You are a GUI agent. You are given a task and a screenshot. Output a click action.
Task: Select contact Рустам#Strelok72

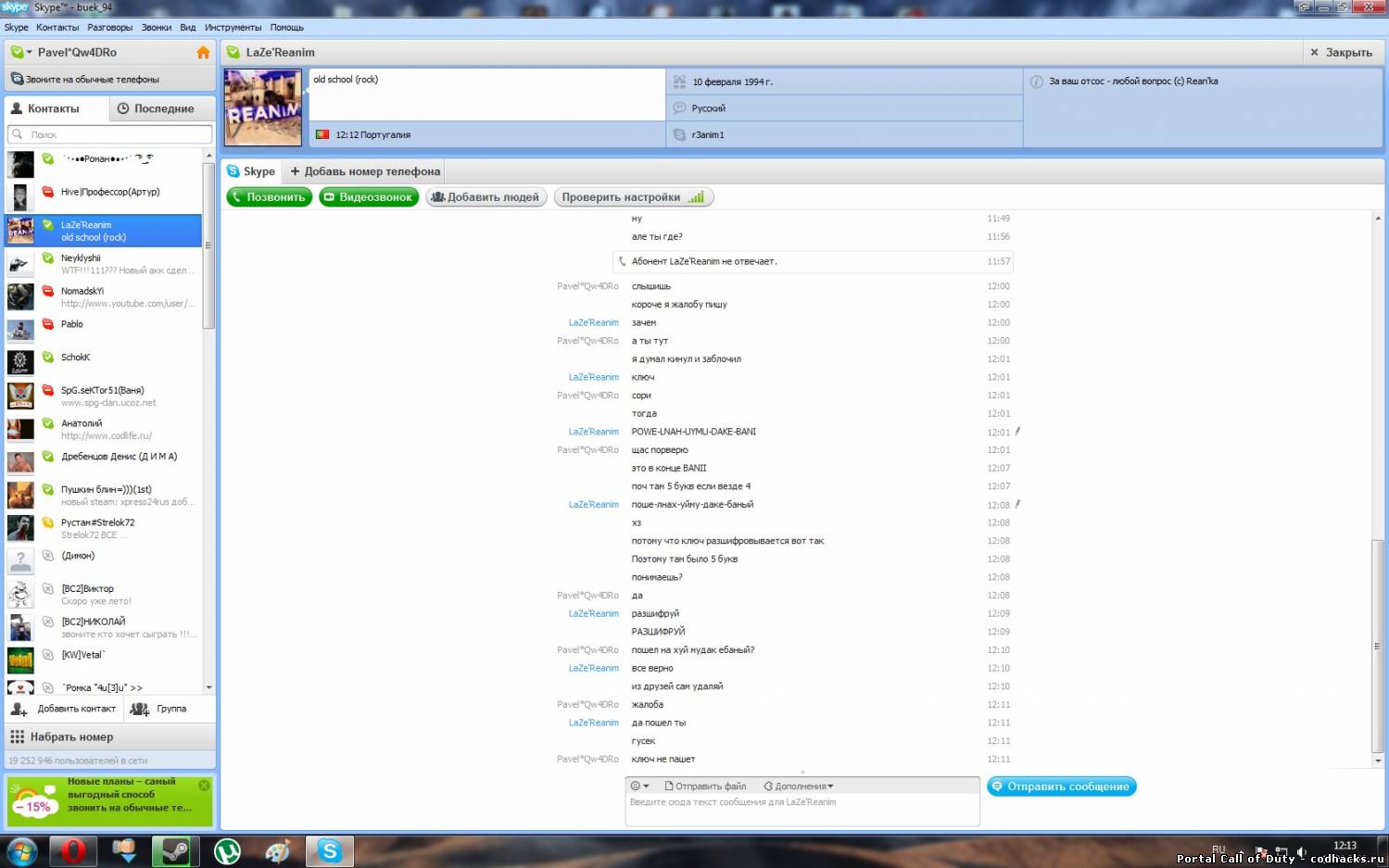[104, 528]
